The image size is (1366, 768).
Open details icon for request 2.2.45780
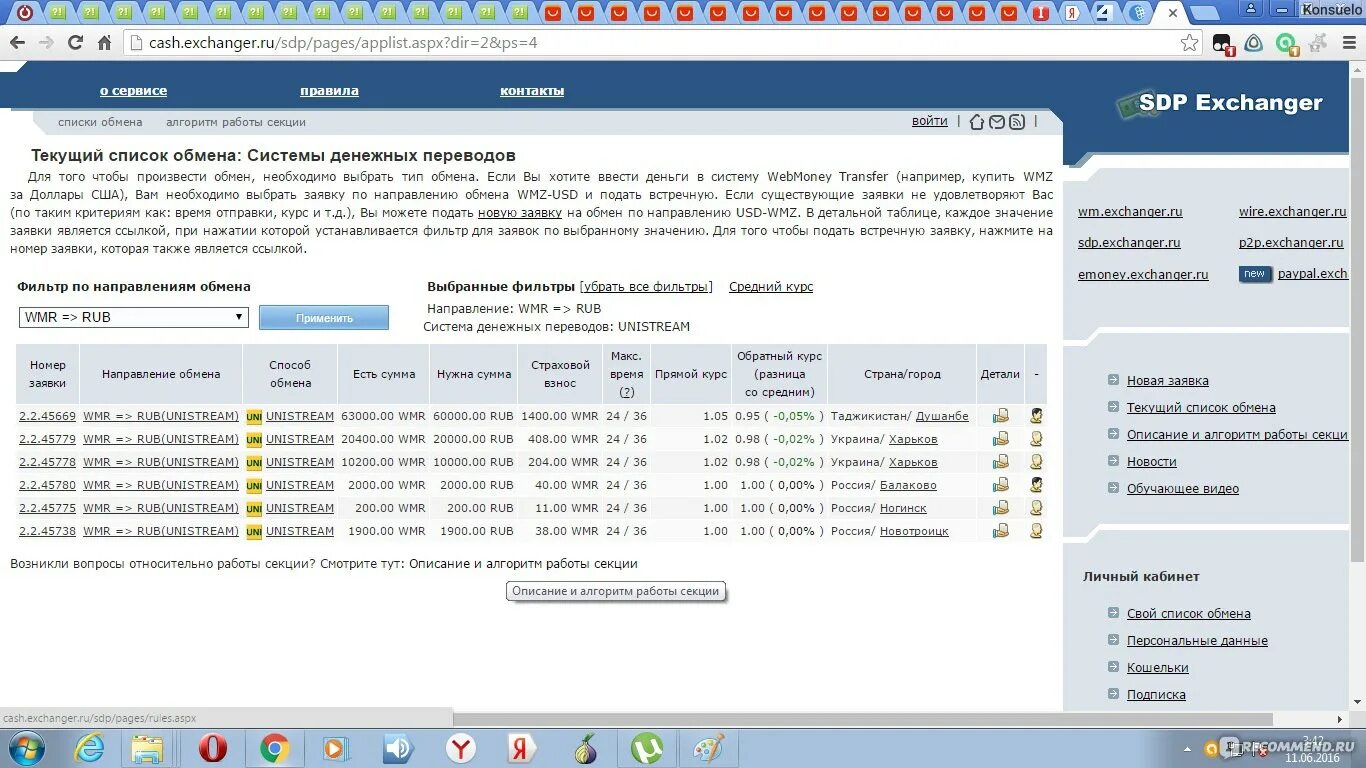(x=1000, y=485)
